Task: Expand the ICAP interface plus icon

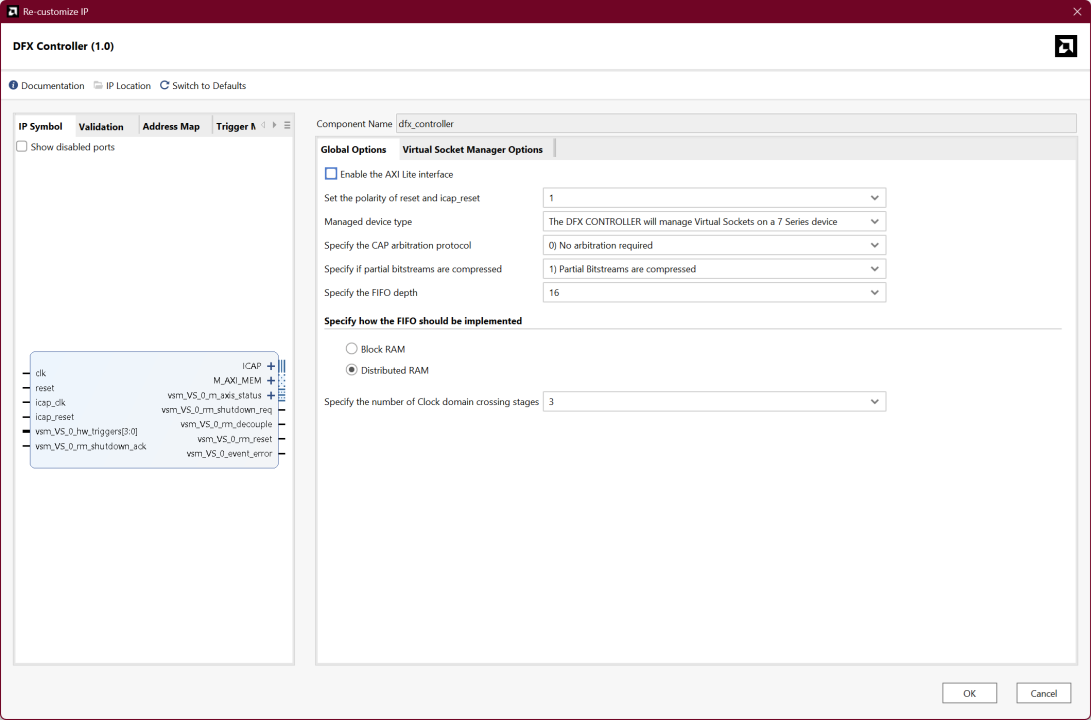Action: [x=271, y=366]
